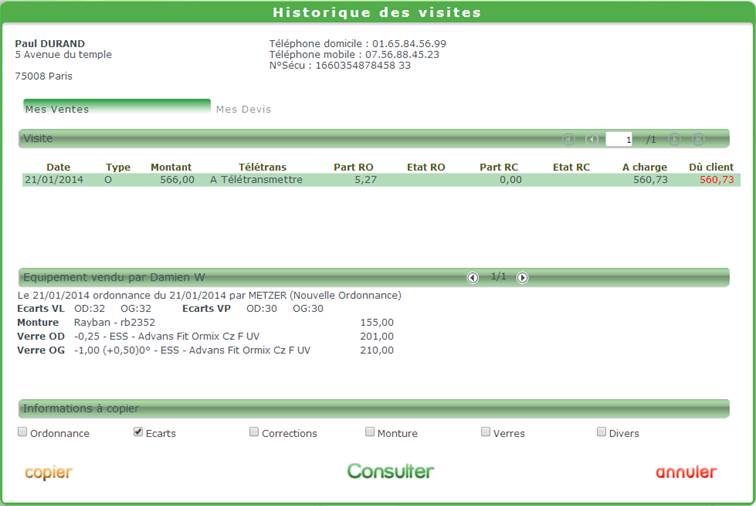Go to last page in Visite pager
The width and height of the screenshot is (756, 506).
point(698,139)
